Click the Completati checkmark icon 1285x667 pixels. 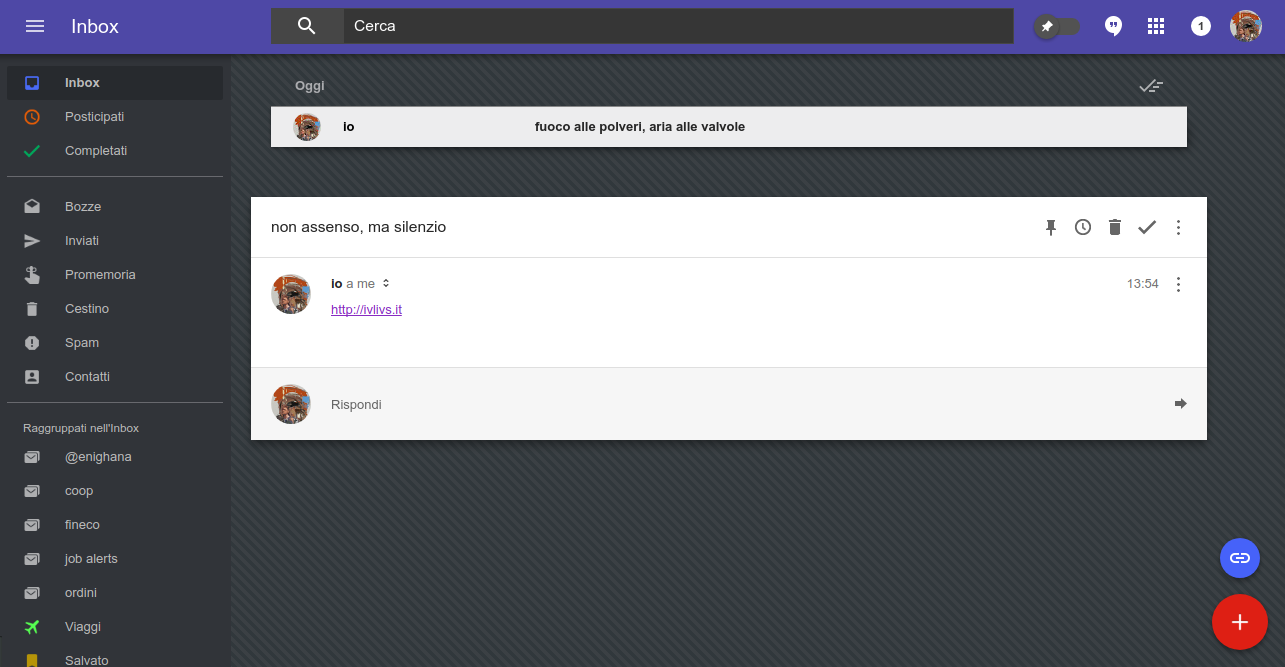(x=32, y=151)
